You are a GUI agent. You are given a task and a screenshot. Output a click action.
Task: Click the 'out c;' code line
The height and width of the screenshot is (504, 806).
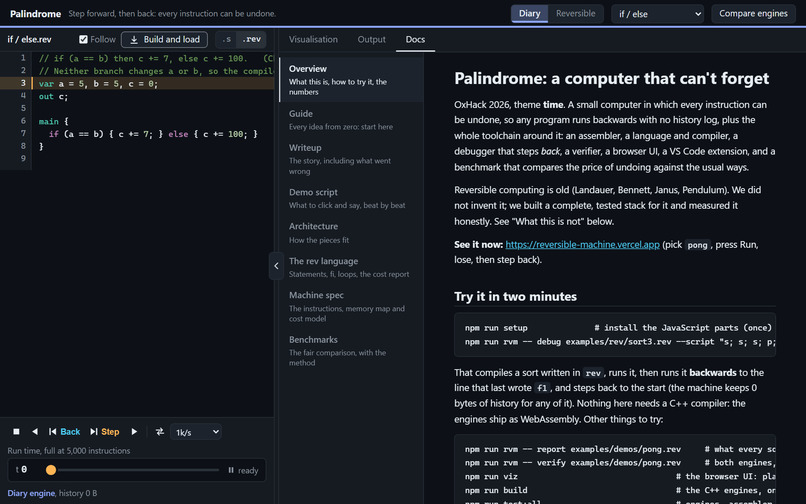point(53,96)
